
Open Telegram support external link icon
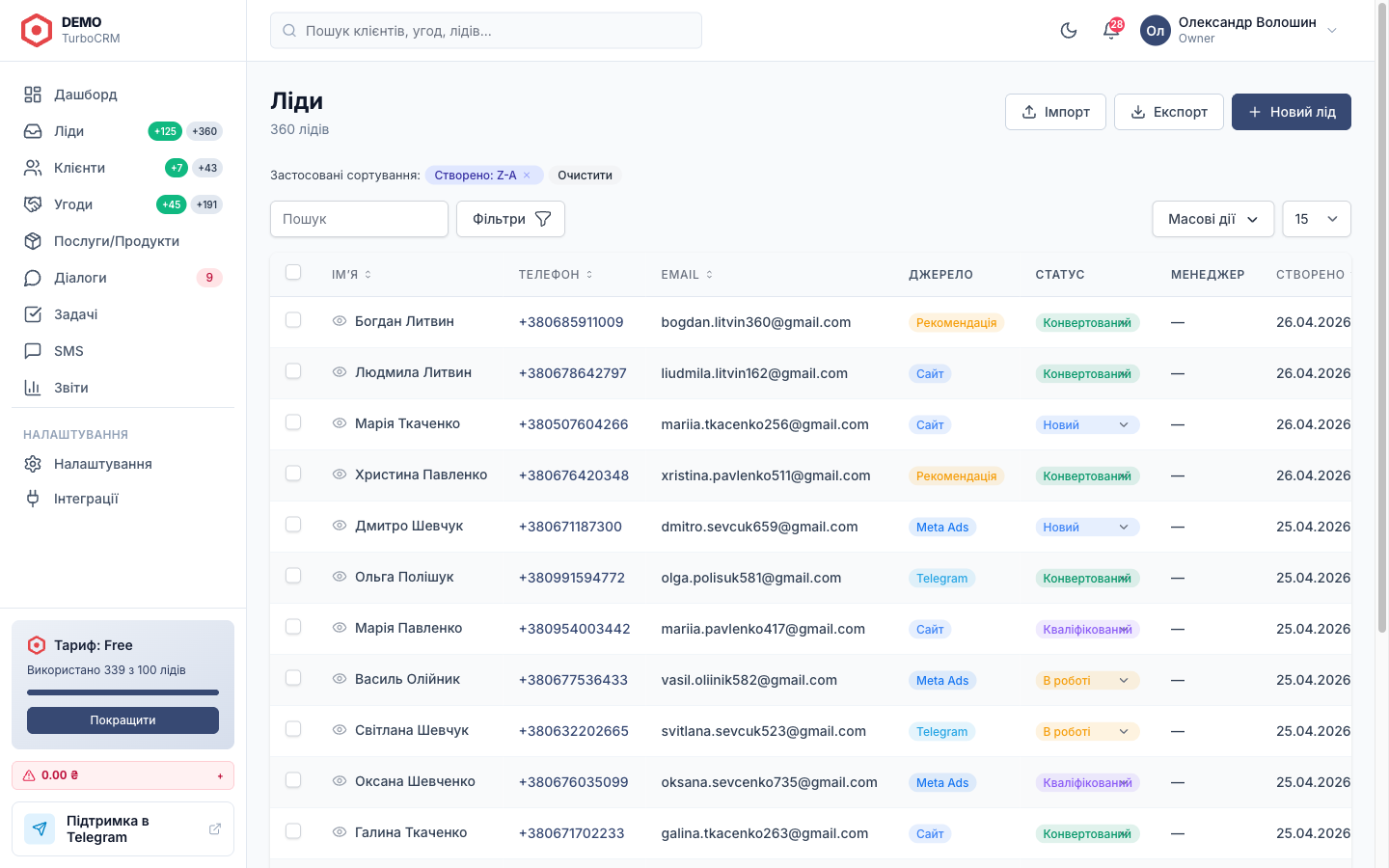click(215, 829)
